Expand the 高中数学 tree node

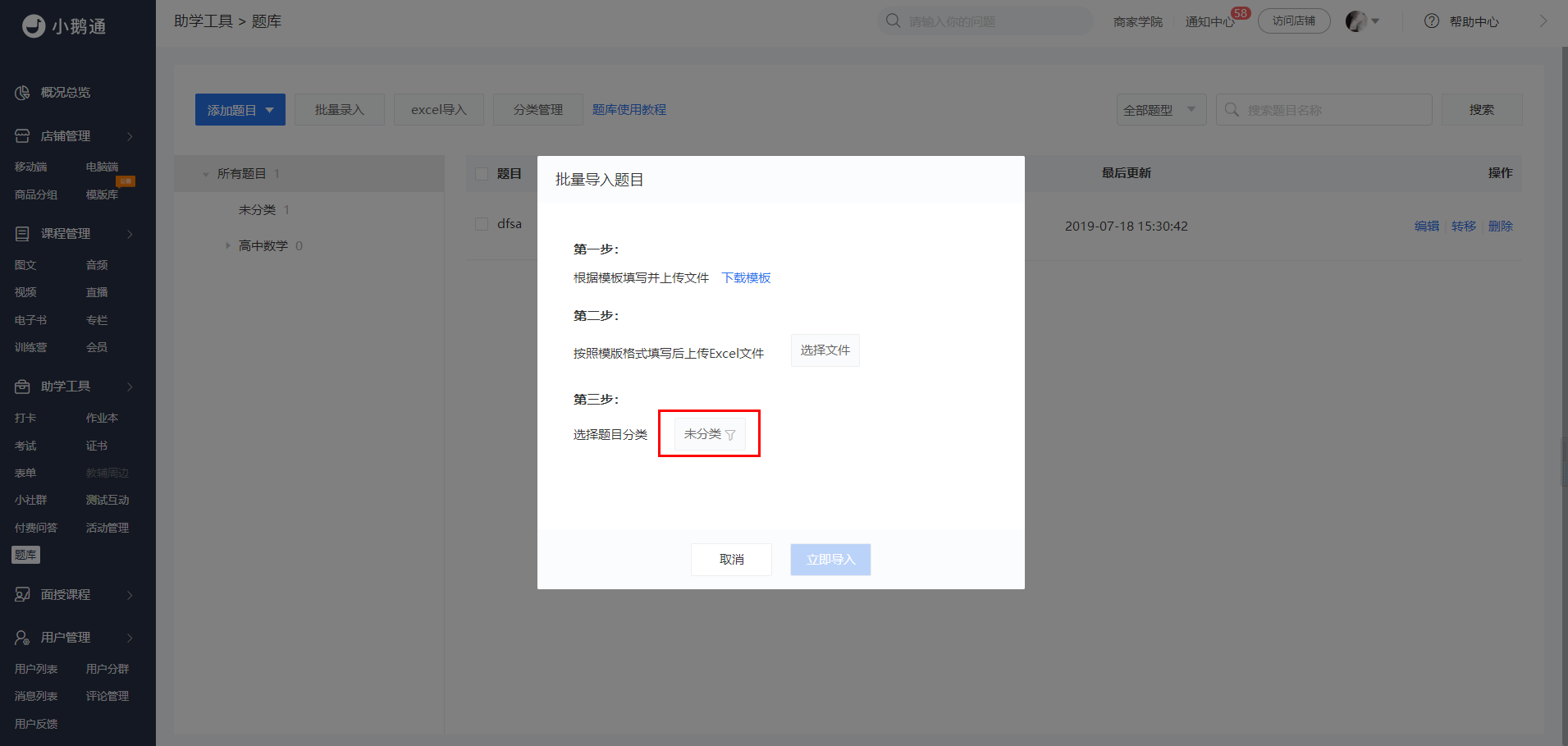tap(227, 246)
